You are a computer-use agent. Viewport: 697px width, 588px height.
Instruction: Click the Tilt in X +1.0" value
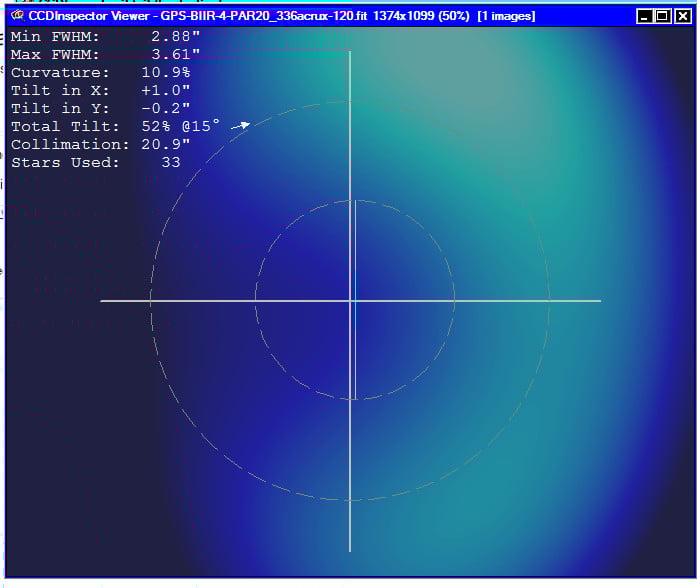pyautogui.click(x=166, y=90)
